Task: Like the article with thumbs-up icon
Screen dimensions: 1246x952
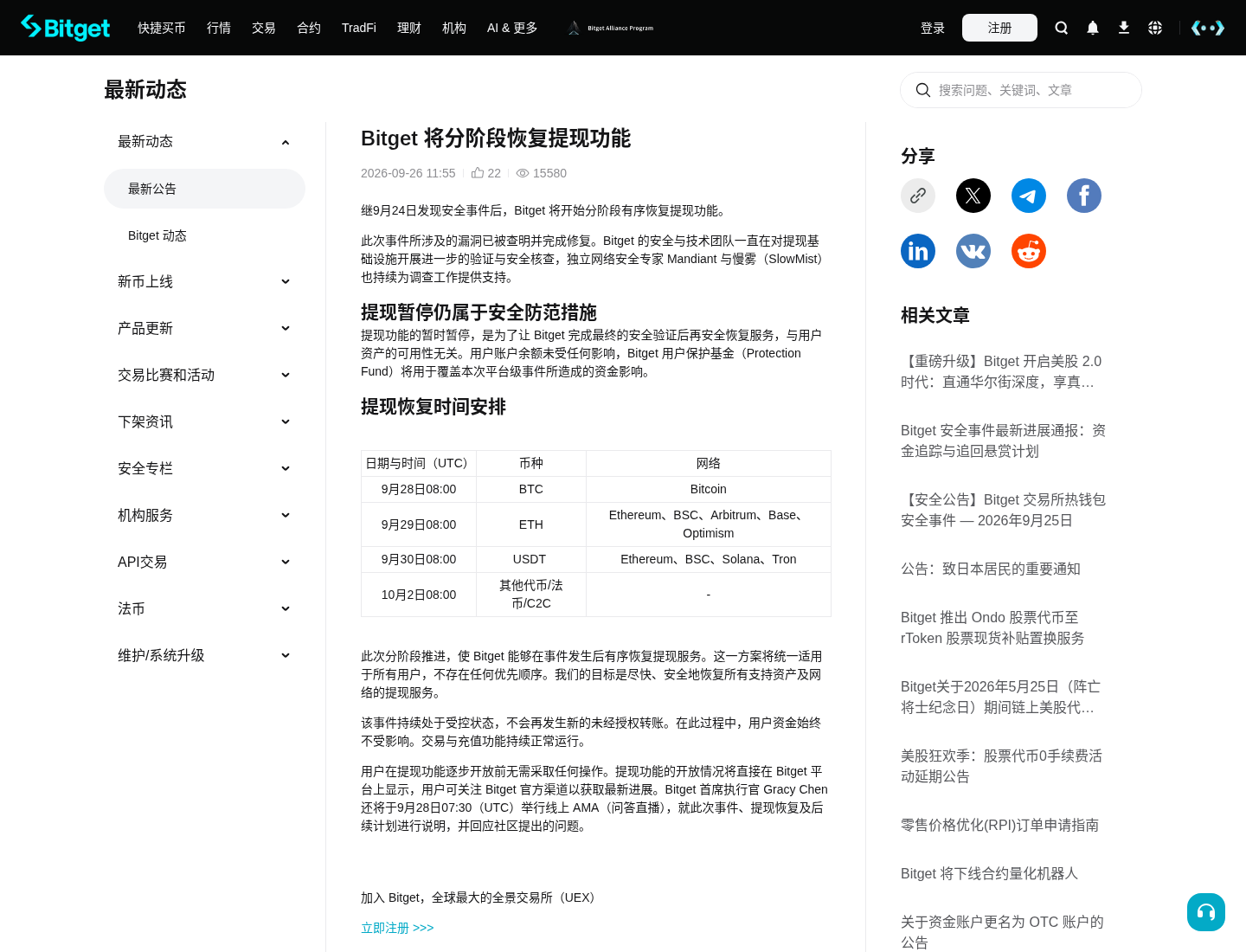Action: click(x=478, y=173)
